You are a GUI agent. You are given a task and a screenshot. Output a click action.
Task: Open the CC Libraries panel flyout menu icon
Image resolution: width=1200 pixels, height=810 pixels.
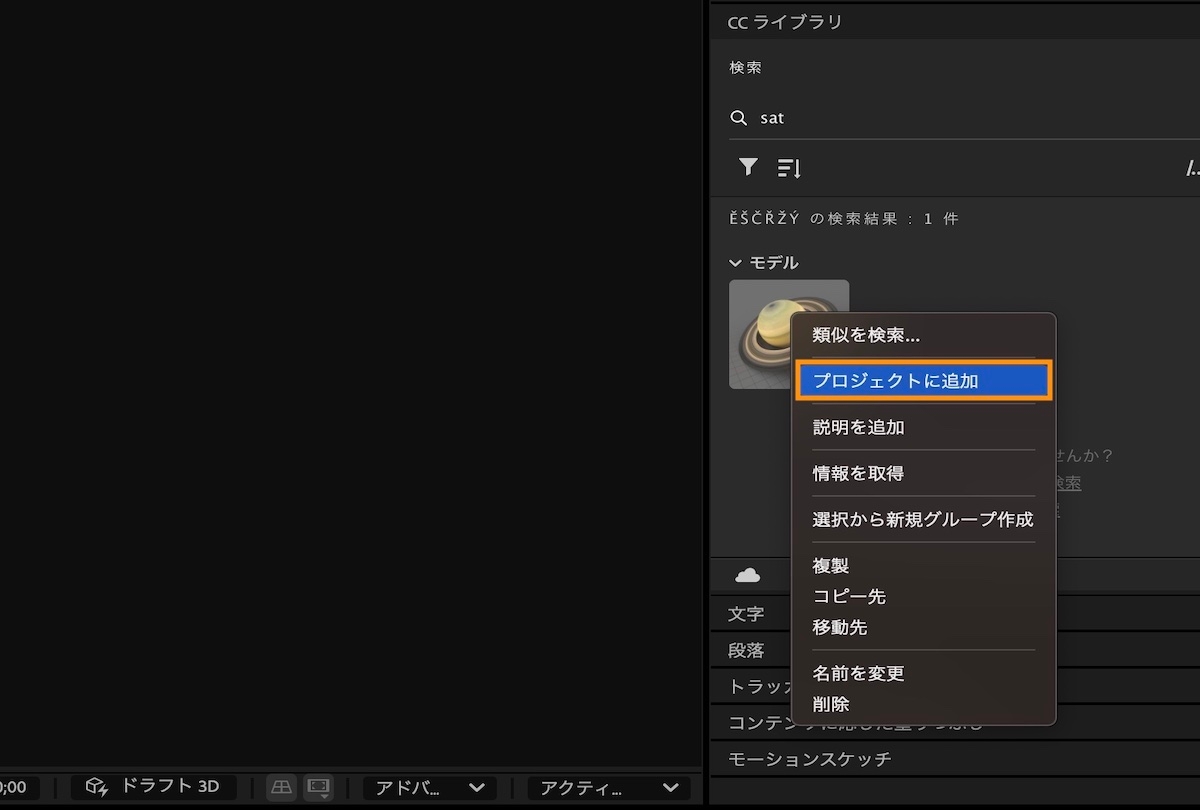pyautogui.click(x=1192, y=167)
